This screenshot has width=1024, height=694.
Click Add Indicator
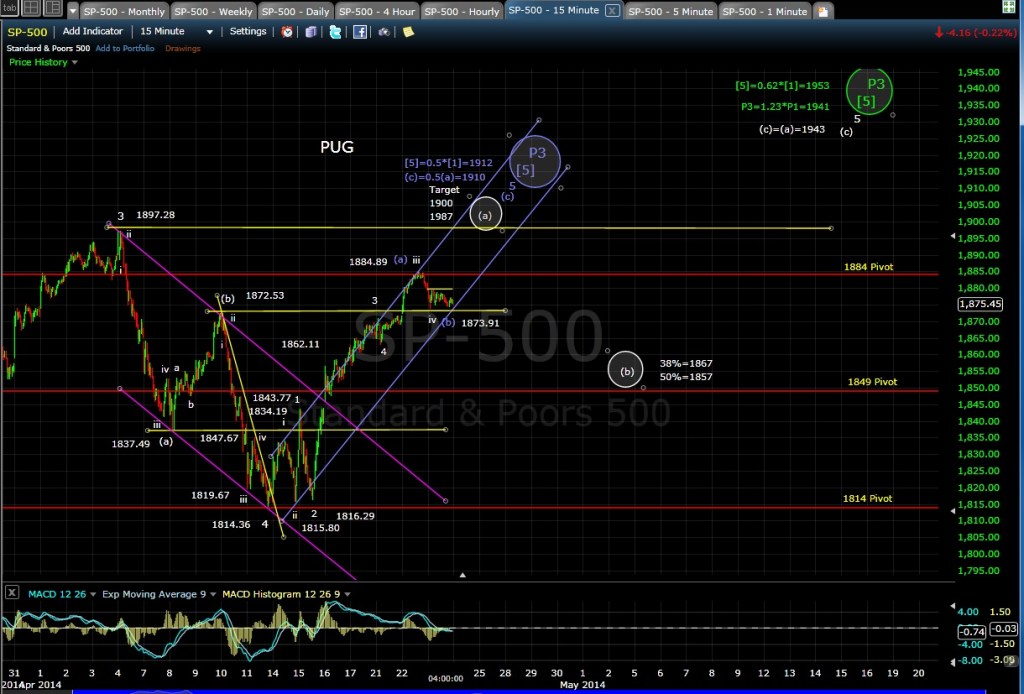click(x=93, y=31)
